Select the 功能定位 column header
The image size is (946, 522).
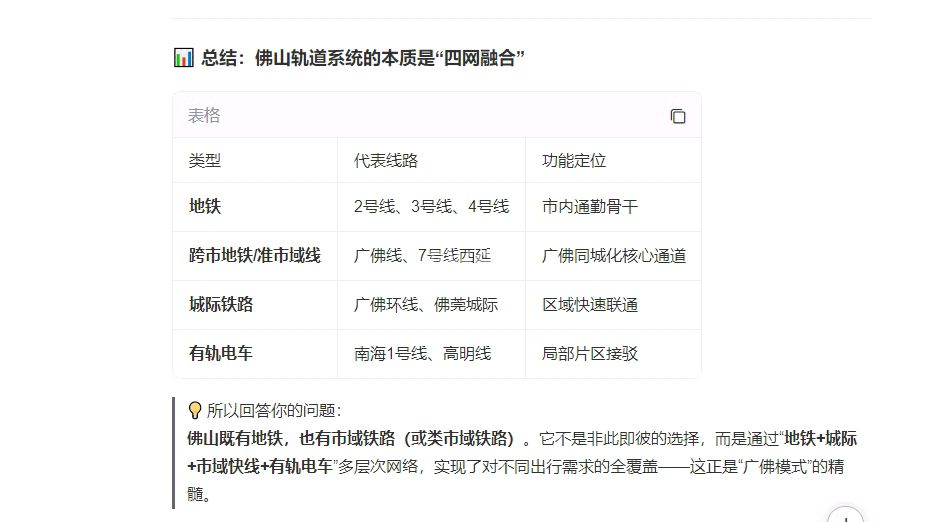[x=574, y=161]
